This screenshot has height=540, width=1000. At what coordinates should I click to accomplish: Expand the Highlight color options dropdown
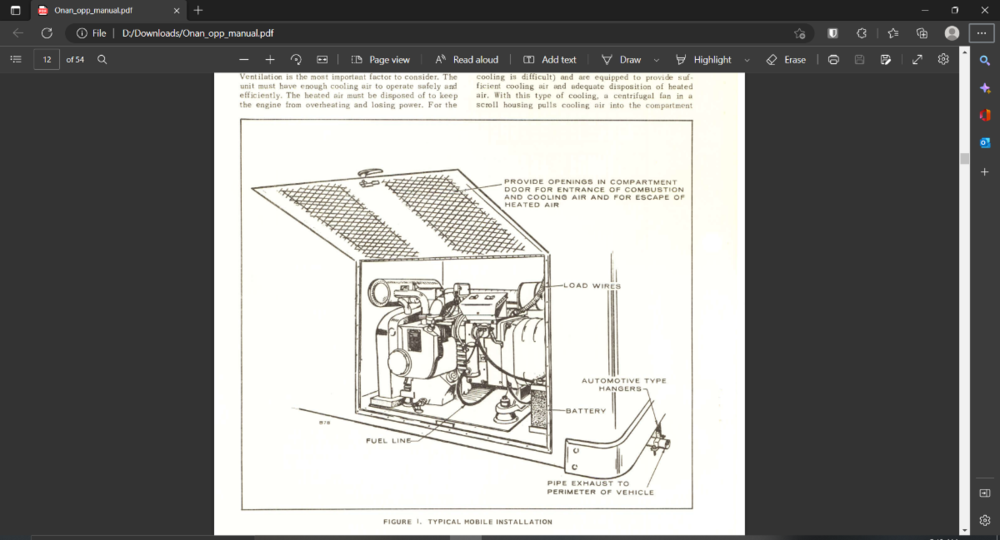[746, 60]
